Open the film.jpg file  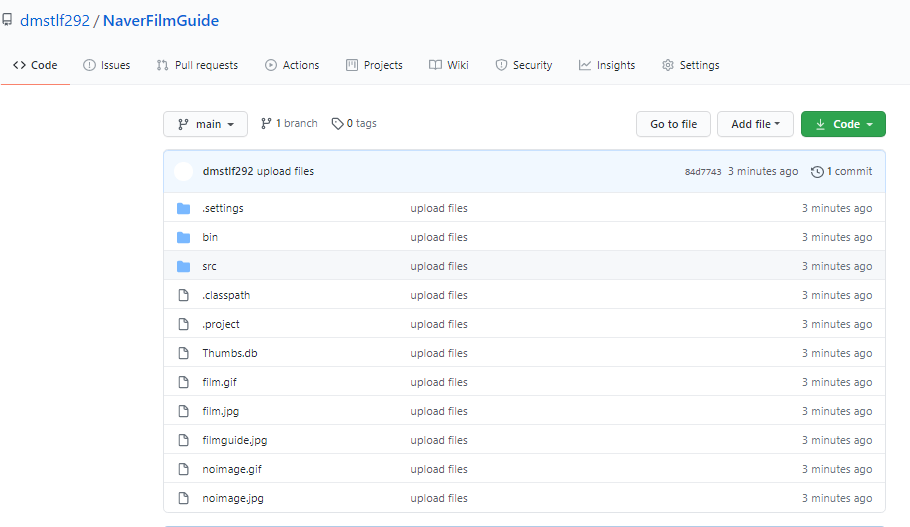(x=221, y=412)
